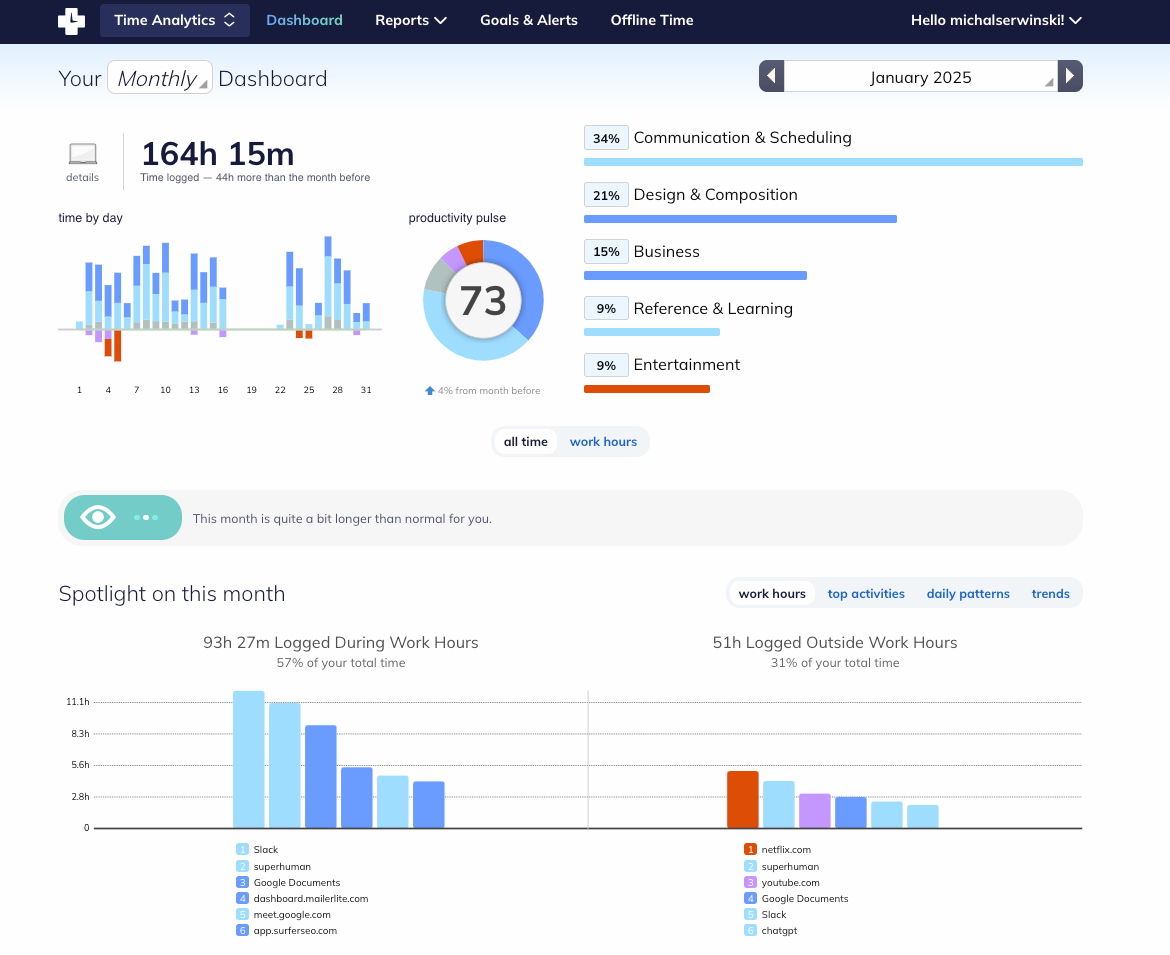This screenshot has height=955, width=1170.
Task: Navigate to Offline Time
Action: pyautogui.click(x=651, y=20)
